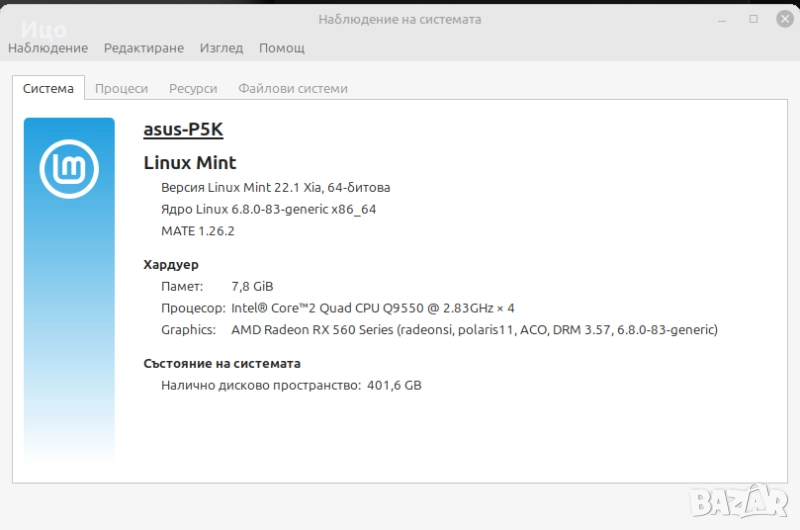This screenshot has height=530, width=800.
Task: Switch to the Ресурси tab
Action: [193, 88]
